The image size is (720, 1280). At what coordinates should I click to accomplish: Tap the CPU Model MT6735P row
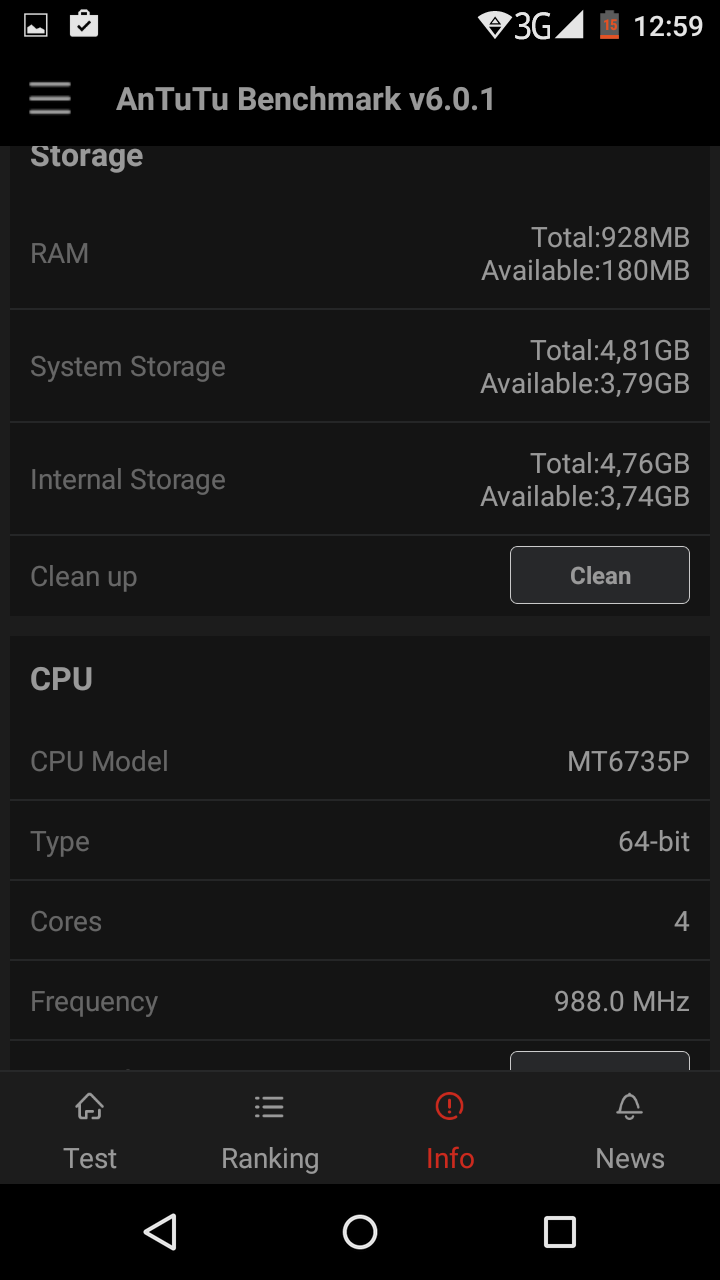(360, 761)
